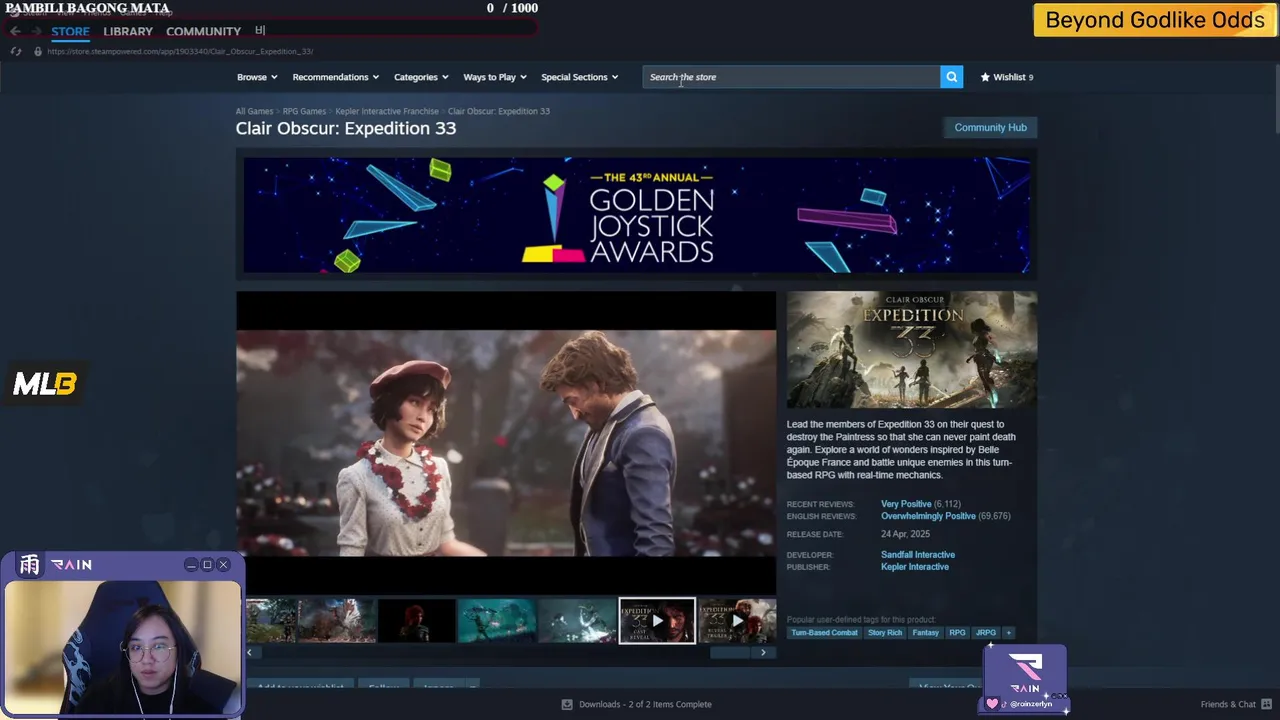Click the @rainzerlyn handle text

pyautogui.click(x=1031, y=704)
